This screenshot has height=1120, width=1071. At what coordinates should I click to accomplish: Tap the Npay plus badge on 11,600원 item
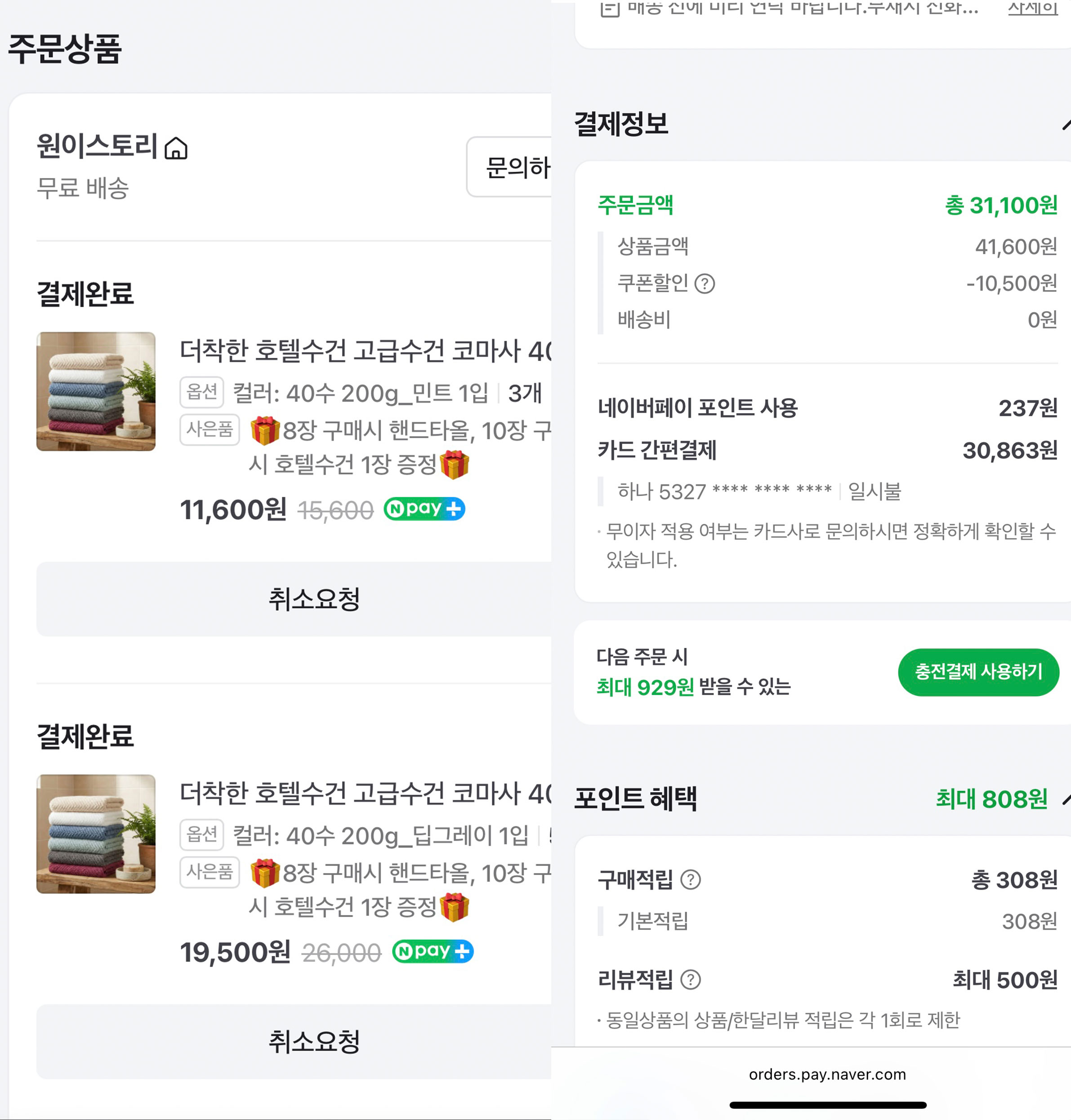(x=424, y=509)
